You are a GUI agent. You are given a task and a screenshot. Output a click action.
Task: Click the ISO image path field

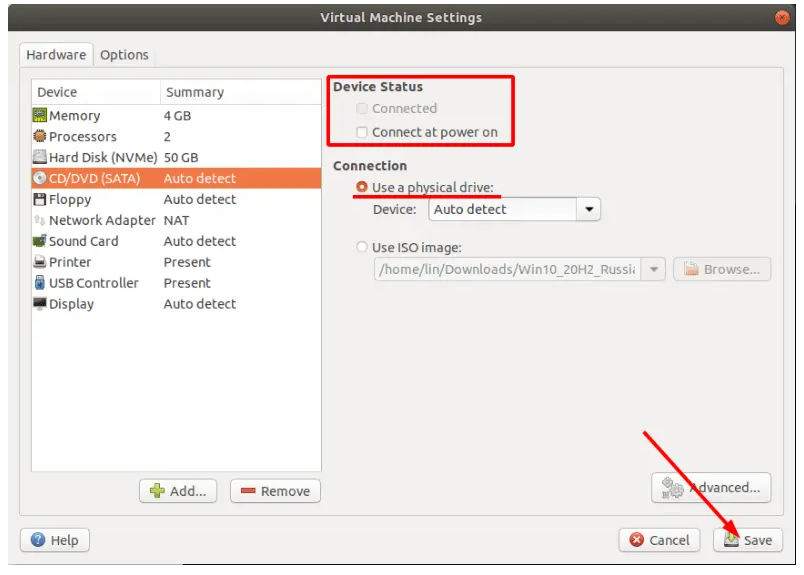point(508,269)
